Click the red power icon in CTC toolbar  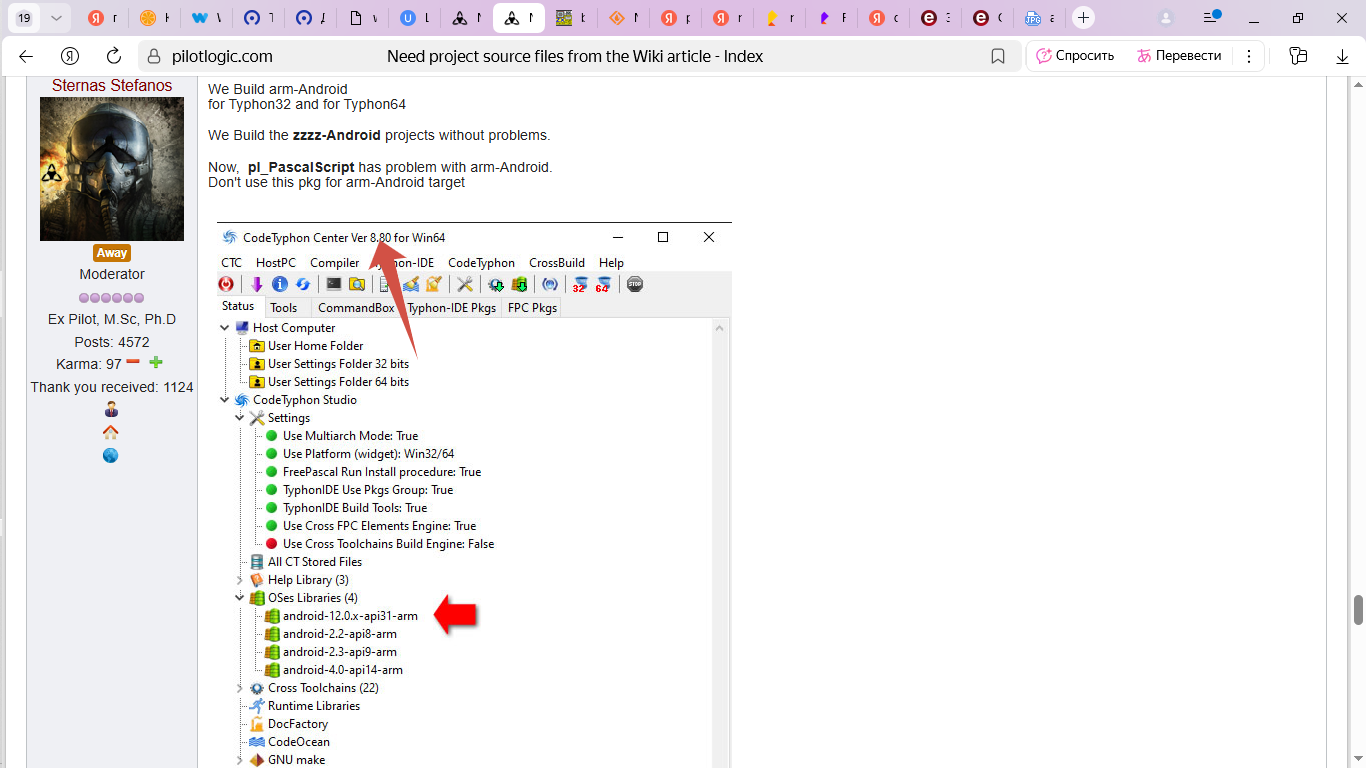[227, 285]
